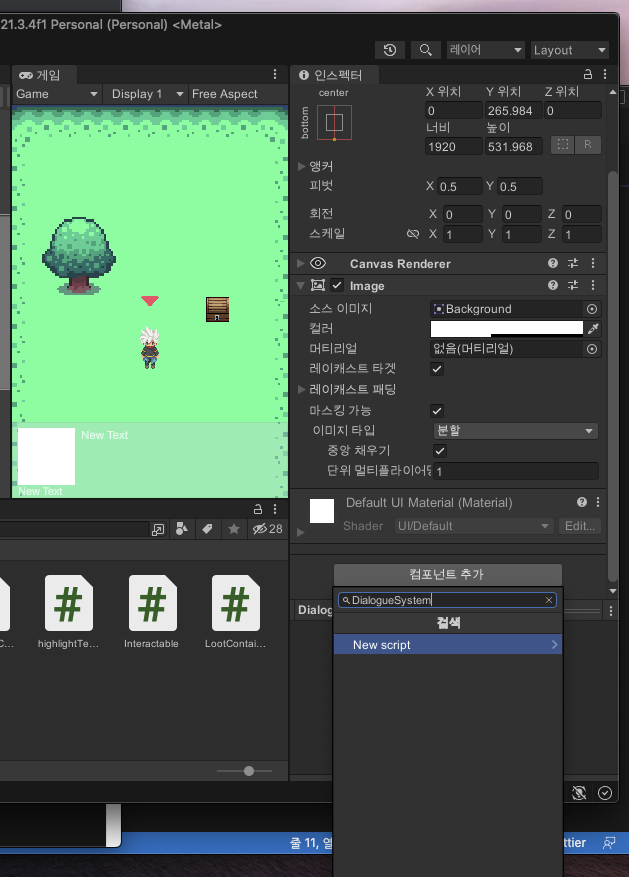Expand the 앵커 section
The width and height of the screenshot is (629, 877).
point(301,166)
